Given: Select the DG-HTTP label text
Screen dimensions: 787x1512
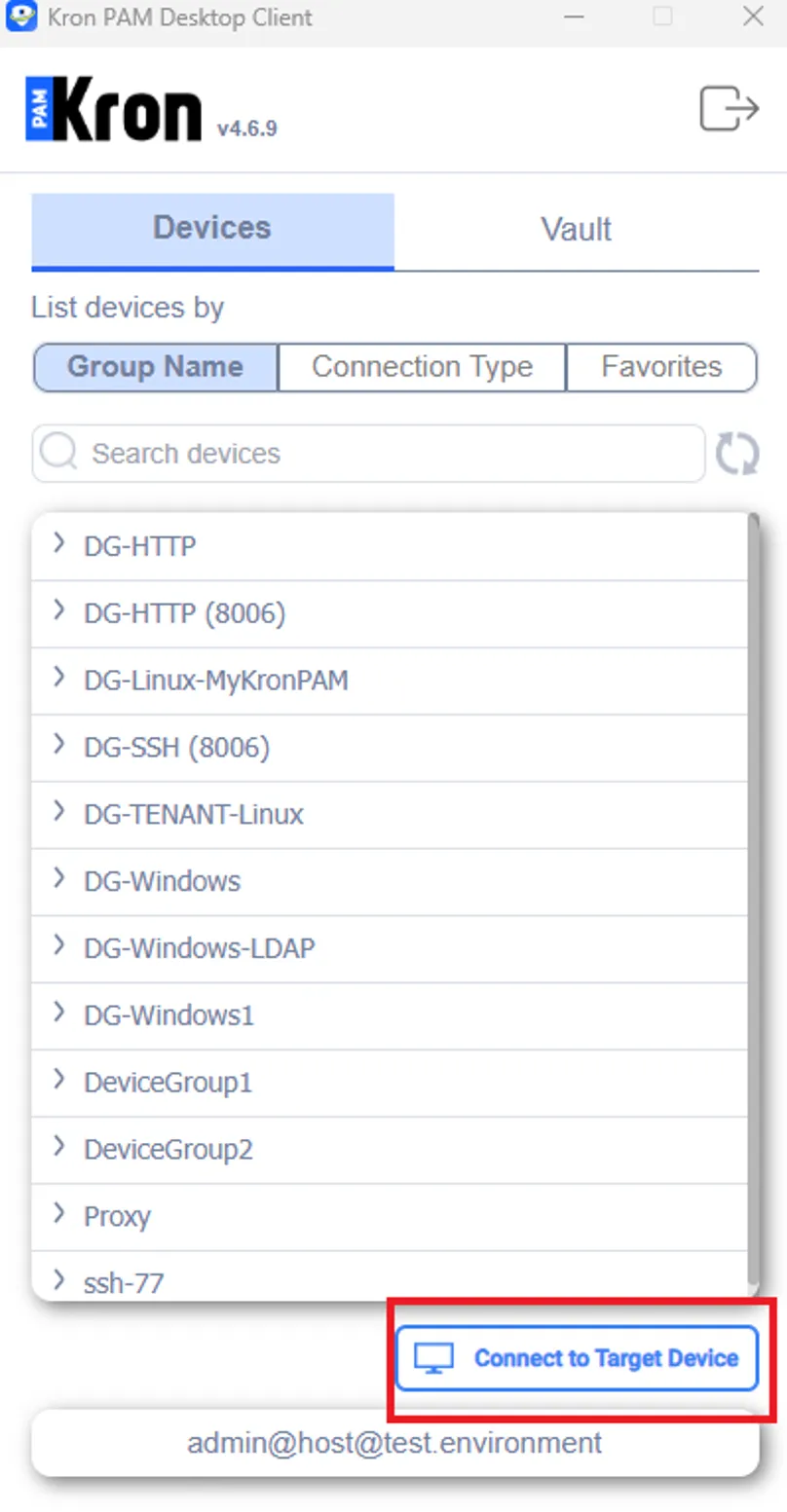Looking at the screenshot, I should [140, 546].
